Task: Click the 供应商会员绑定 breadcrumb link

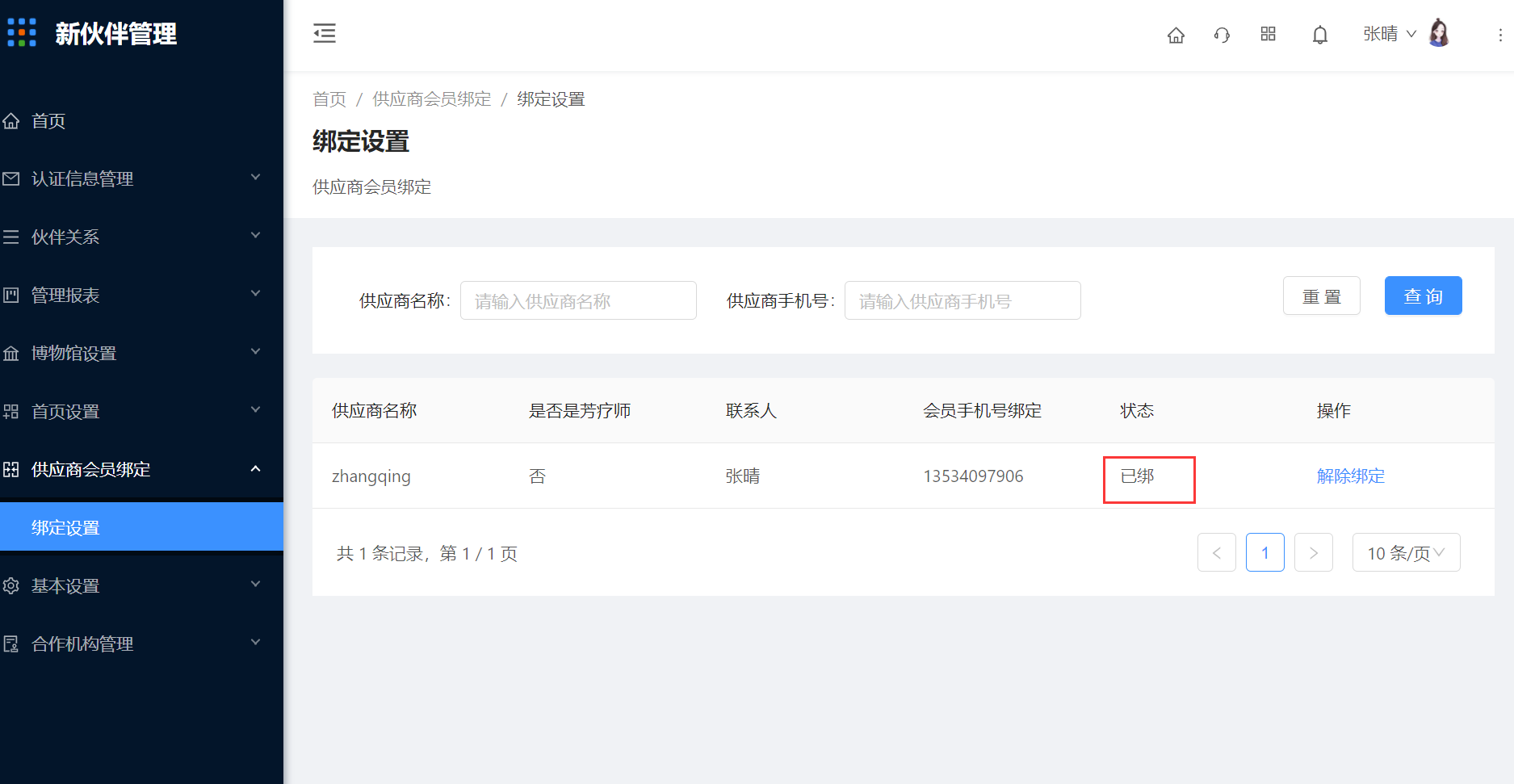Action: click(x=432, y=99)
